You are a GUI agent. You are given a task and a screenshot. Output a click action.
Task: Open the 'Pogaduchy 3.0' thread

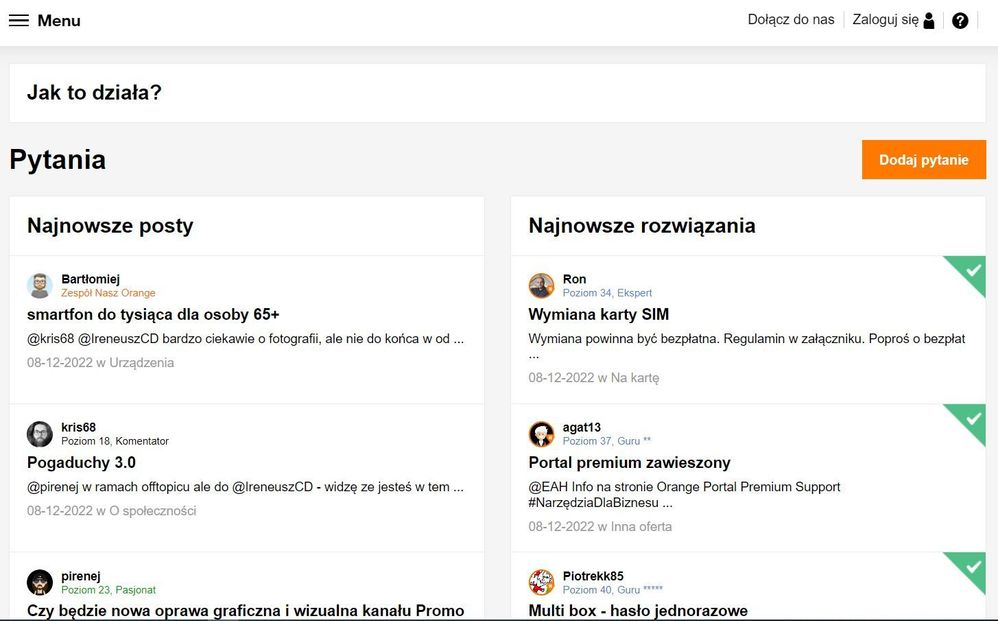(x=82, y=462)
